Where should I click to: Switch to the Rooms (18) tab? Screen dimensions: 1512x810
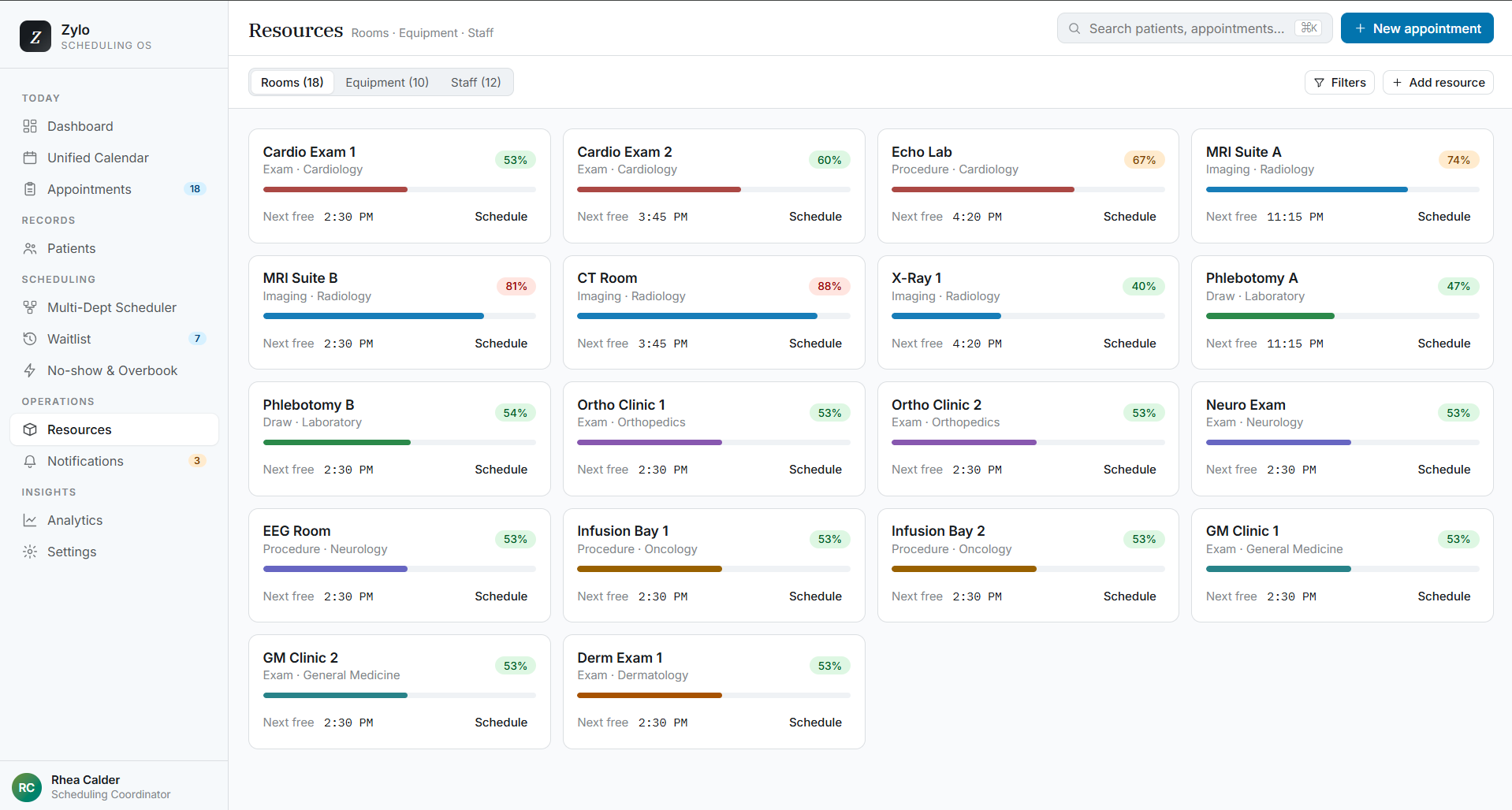(292, 83)
